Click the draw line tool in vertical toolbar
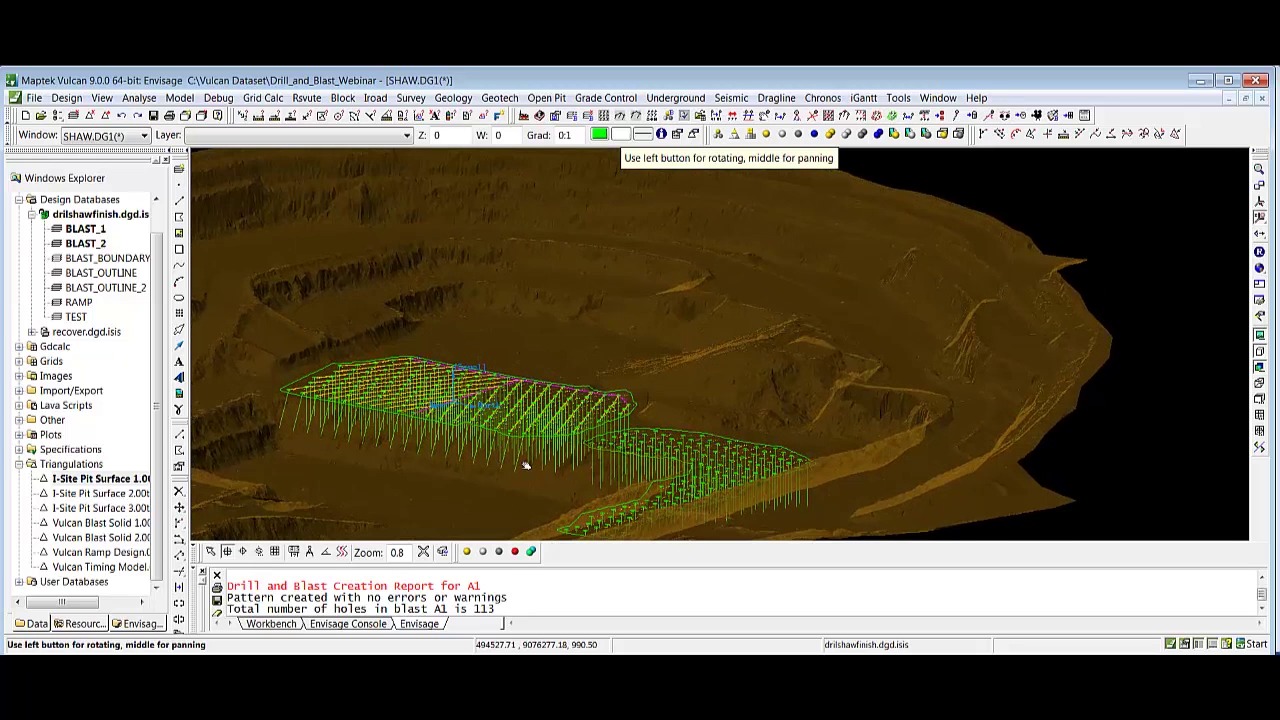 tap(179, 201)
